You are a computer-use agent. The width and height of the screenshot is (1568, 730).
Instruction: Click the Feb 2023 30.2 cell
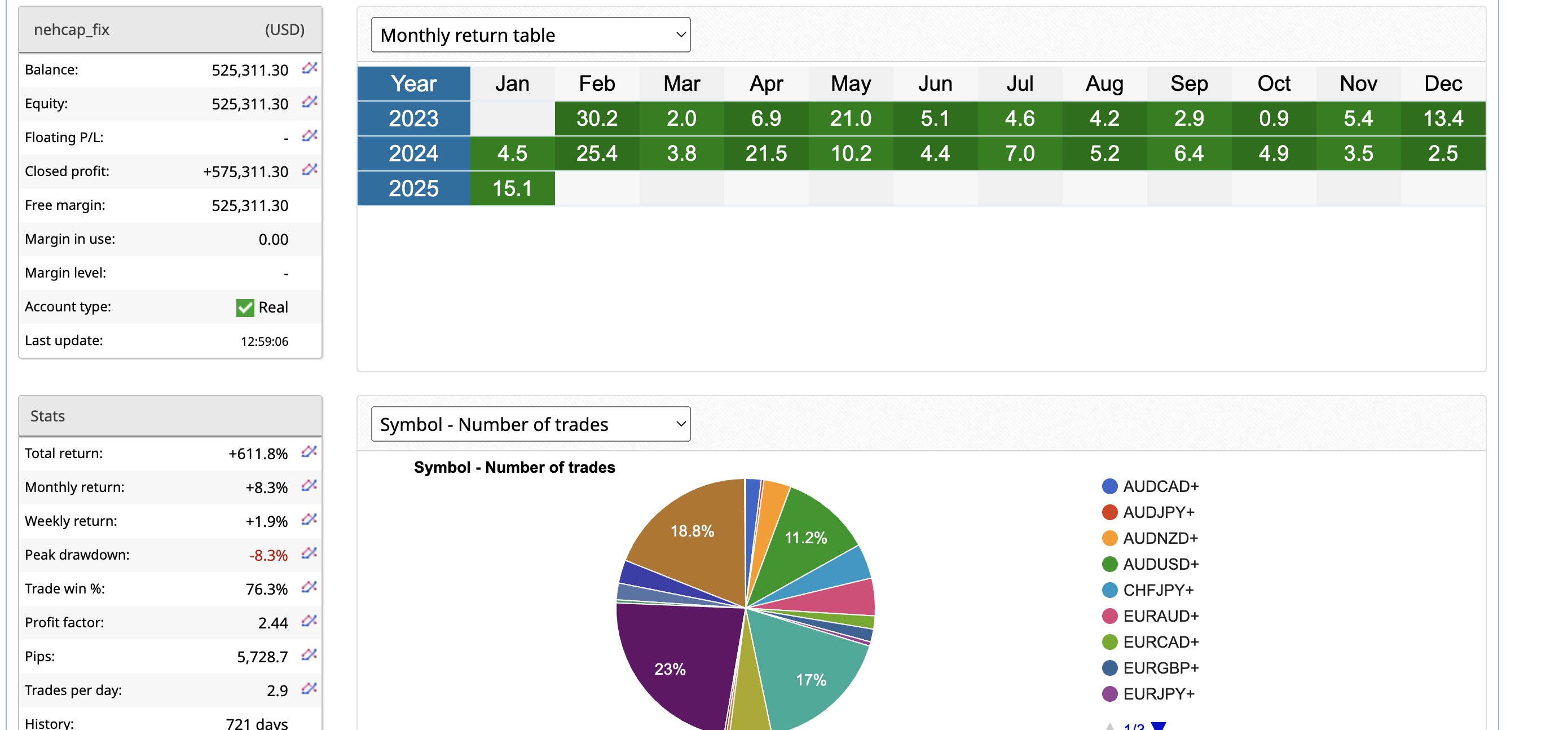[597, 118]
